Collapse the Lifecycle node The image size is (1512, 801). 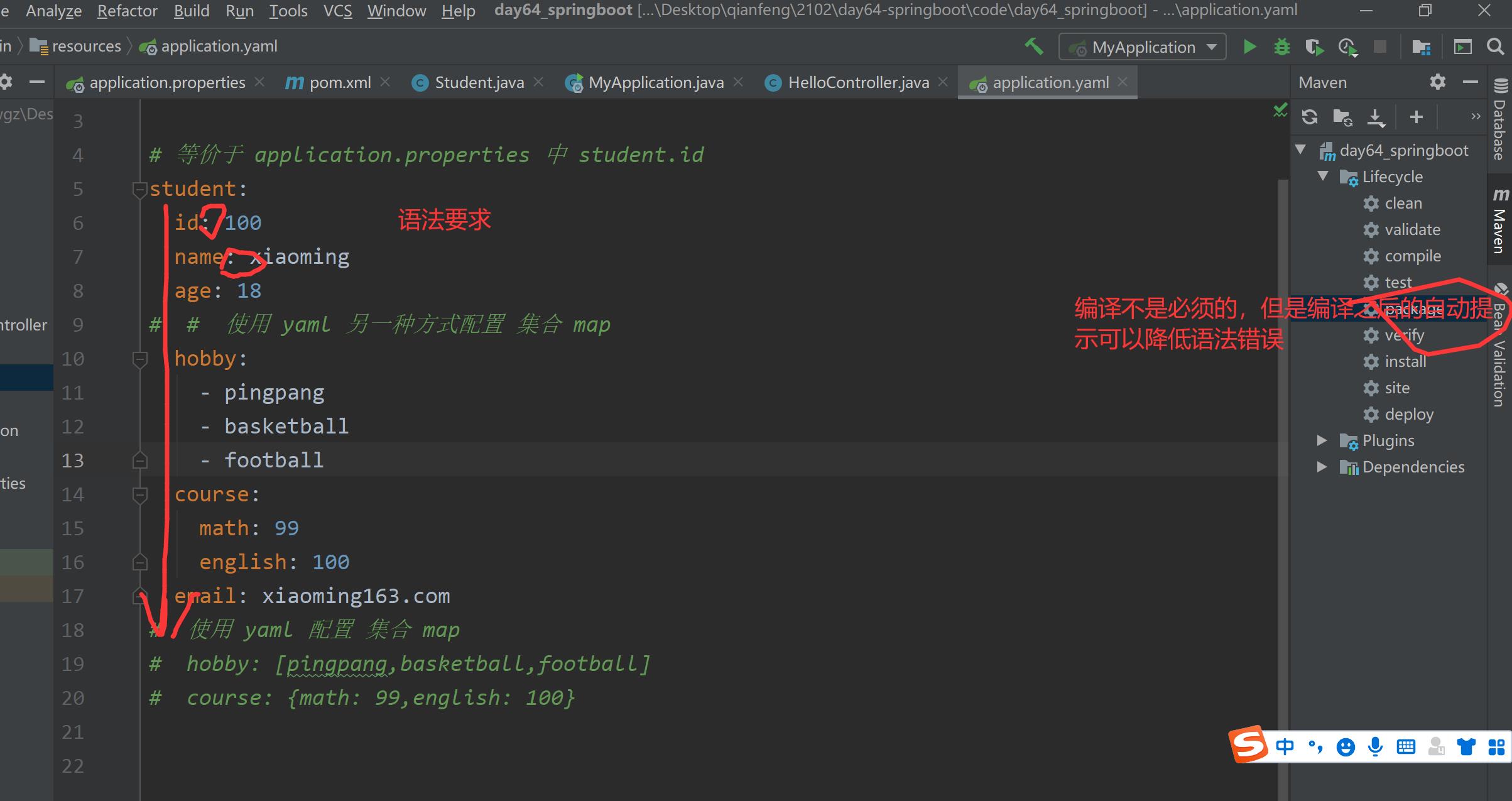[x=1324, y=177]
